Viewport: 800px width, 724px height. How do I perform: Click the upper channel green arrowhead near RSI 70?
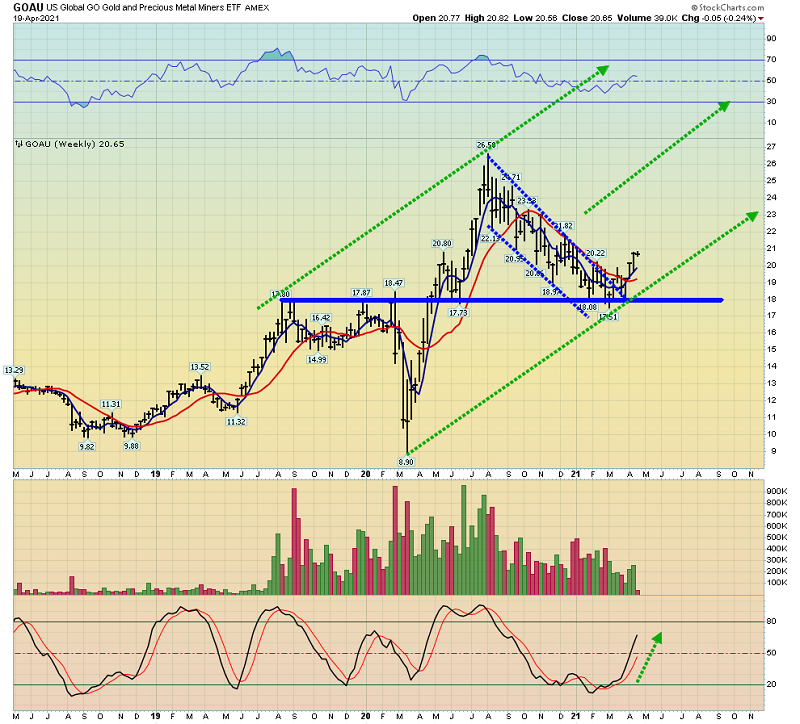pyautogui.click(x=603, y=69)
